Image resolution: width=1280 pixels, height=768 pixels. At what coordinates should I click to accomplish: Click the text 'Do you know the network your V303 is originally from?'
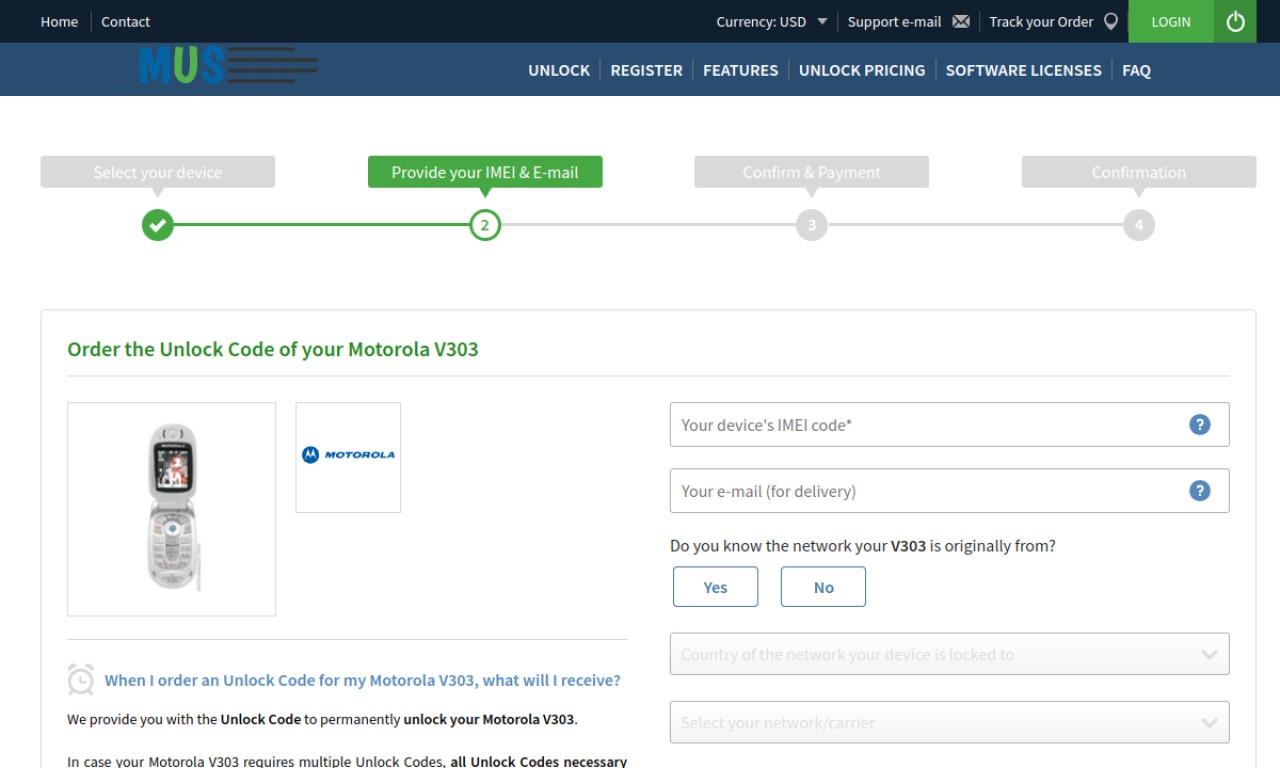pos(863,546)
